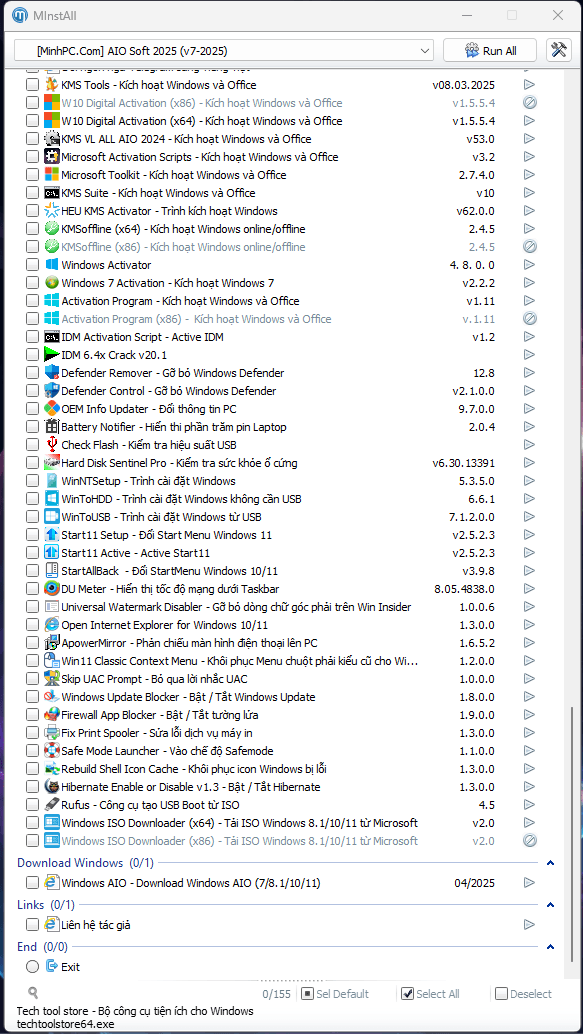
Task: Select Win11 Classic Context Menu row text
Action: point(239,661)
